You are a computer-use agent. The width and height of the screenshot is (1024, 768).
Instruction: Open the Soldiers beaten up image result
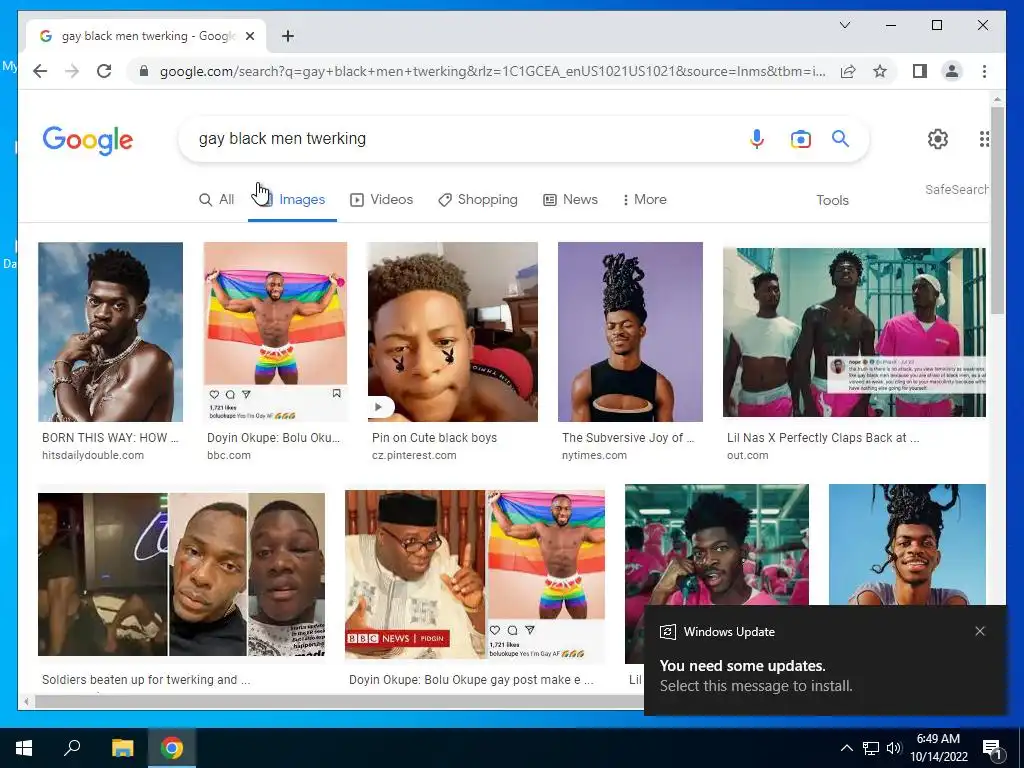[x=182, y=574]
